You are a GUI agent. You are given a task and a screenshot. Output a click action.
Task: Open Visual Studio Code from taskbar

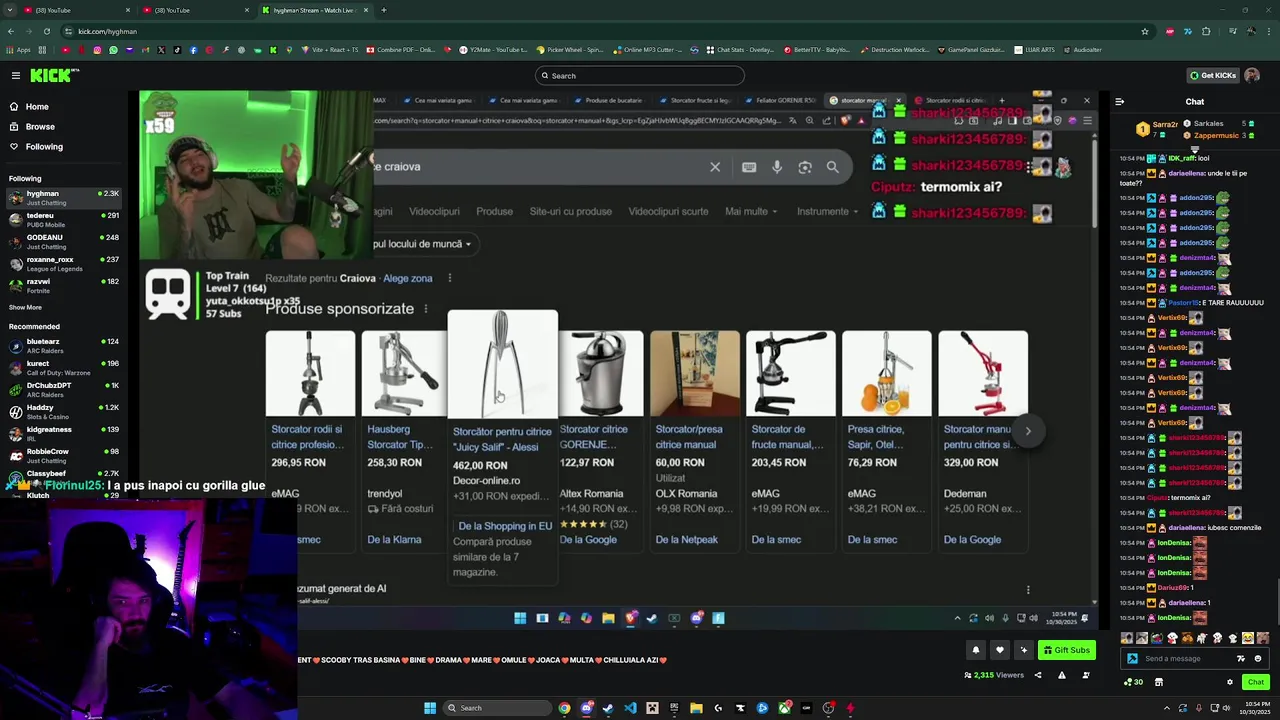pyautogui.click(x=630, y=708)
